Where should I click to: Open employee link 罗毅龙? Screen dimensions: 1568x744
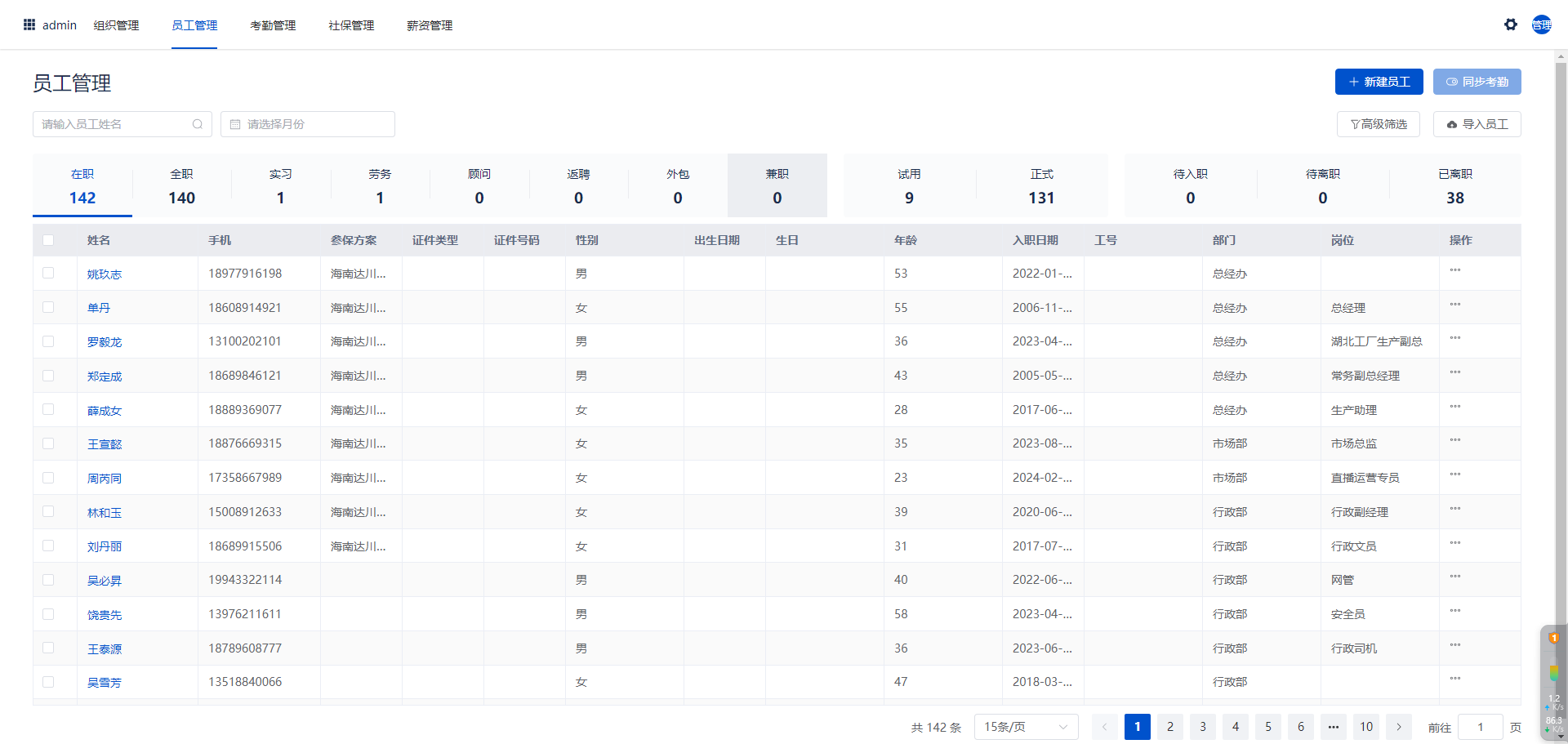[x=105, y=342]
